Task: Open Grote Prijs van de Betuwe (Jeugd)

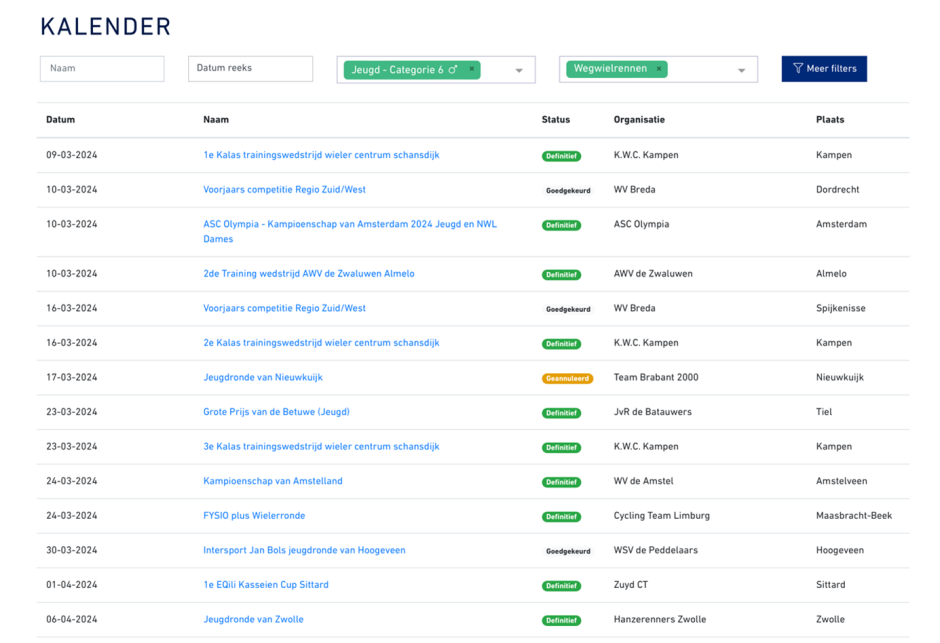Action: click(276, 412)
